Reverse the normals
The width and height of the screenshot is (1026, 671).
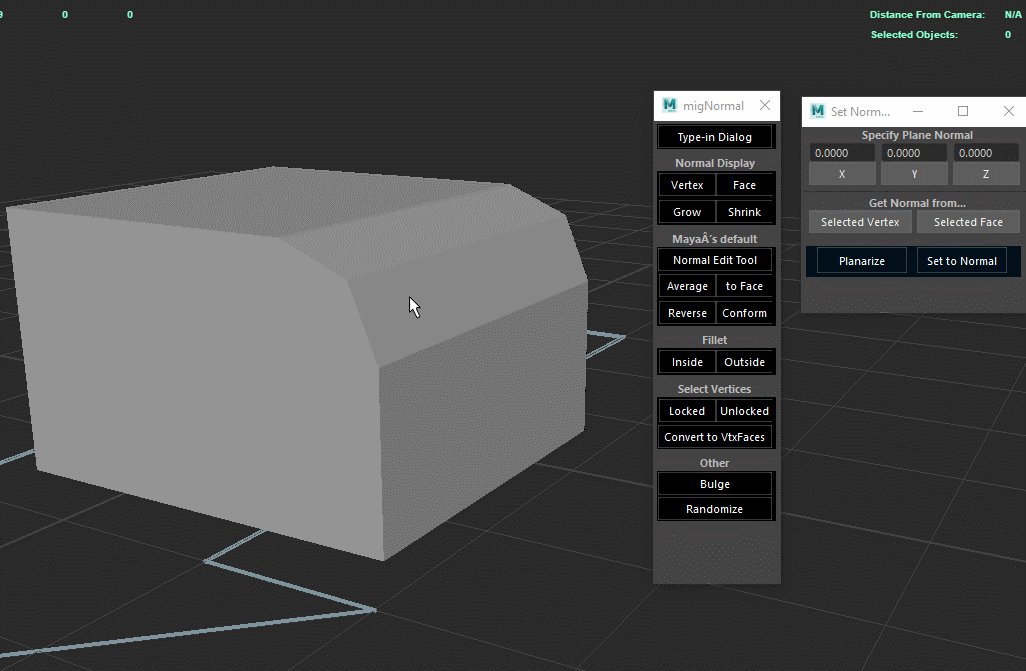point(686,312)
